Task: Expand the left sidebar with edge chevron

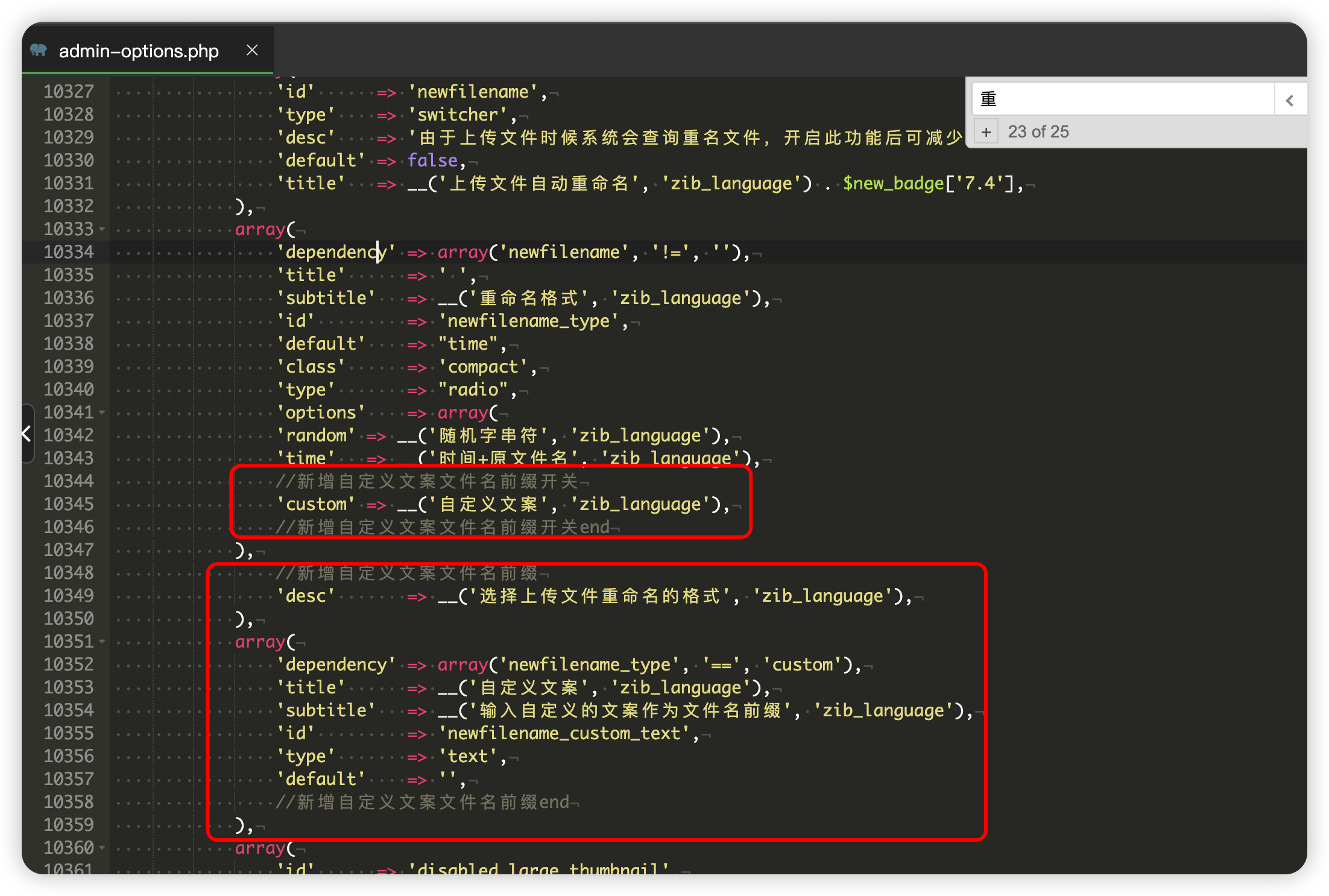Action: point(27,434)
